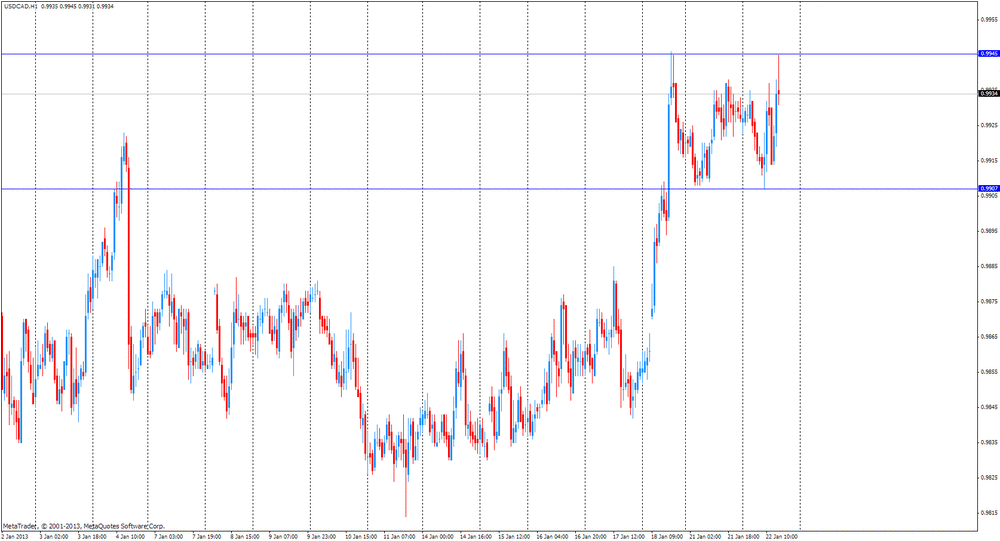The image size is (1000, 541).
Task: Click the 11 Jan 07:00 time label
Action: [x=399, y=537]
